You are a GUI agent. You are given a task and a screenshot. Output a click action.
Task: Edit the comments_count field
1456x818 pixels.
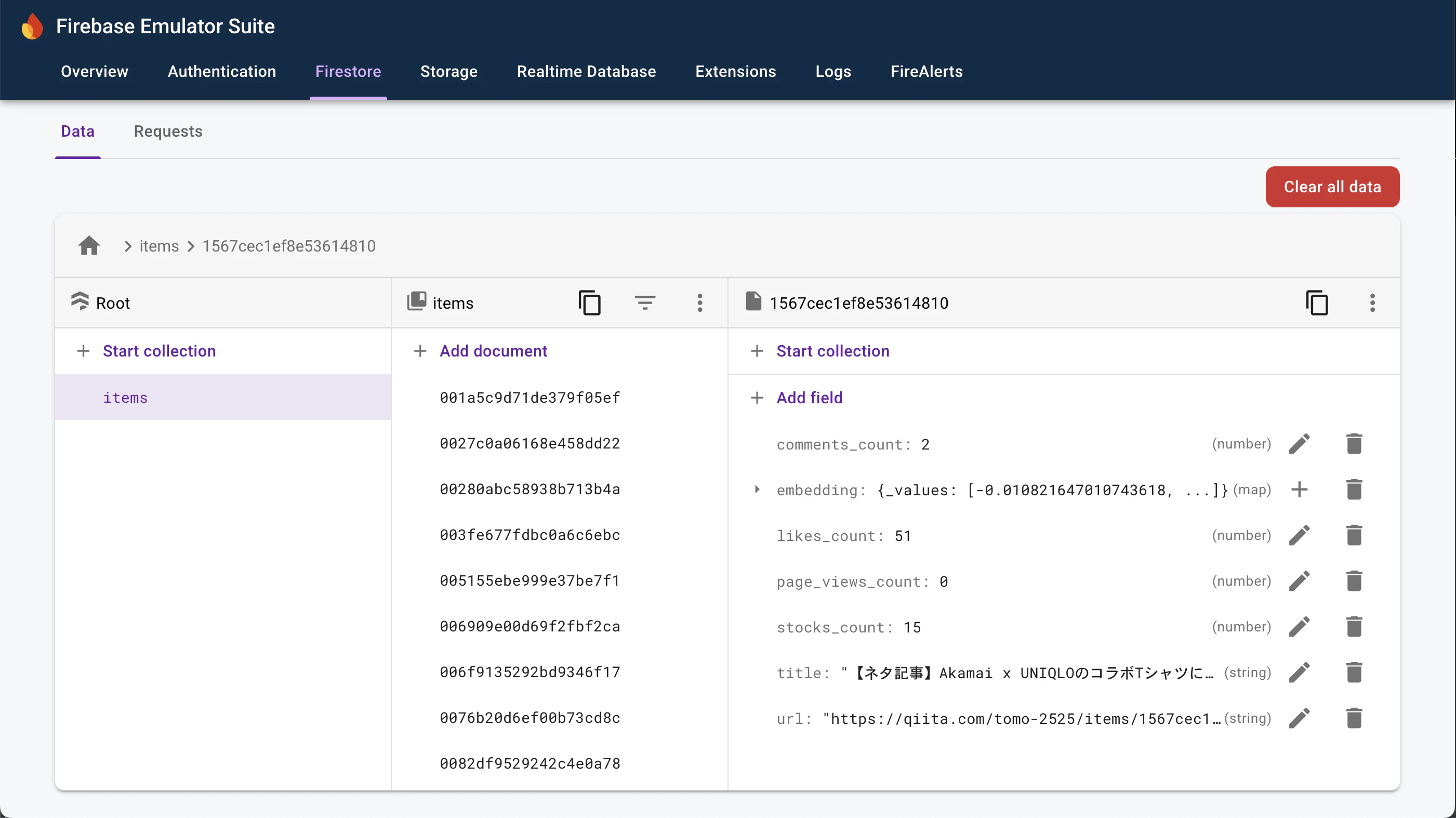click(1299, 444)
